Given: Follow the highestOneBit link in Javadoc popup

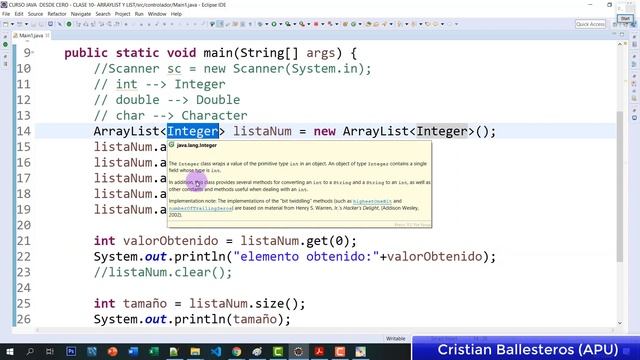Looking at the screenshot, I should [x=372, y=201].
